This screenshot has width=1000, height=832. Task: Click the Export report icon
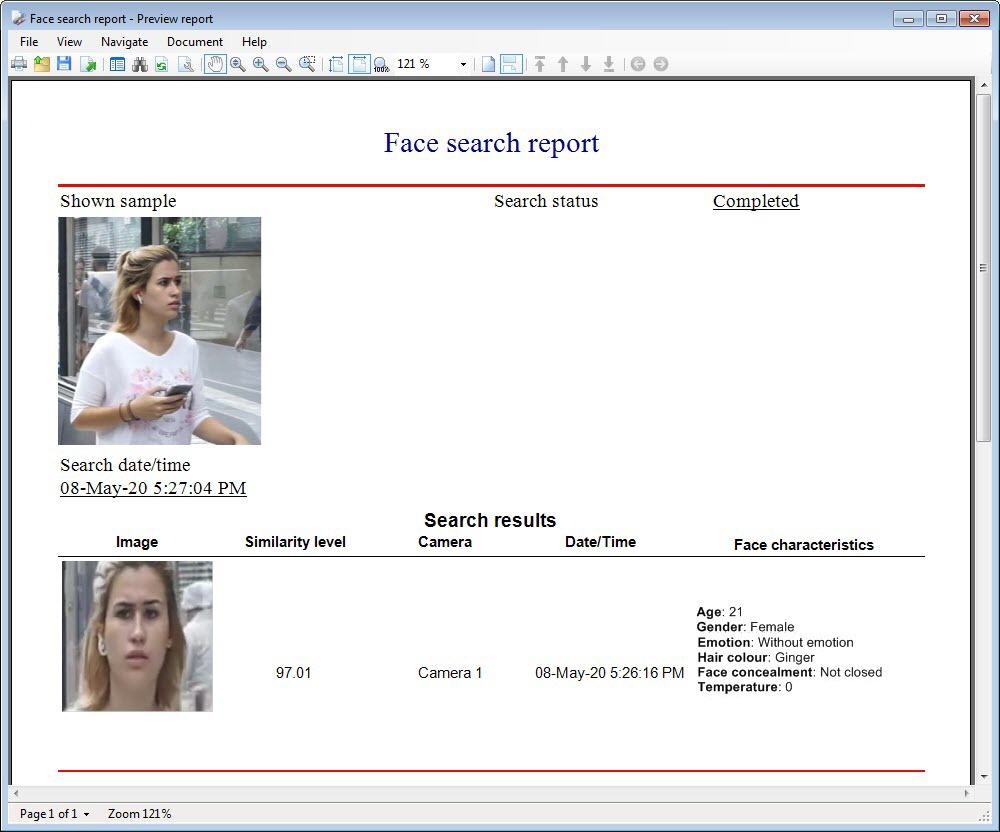(x=88, y=64)
